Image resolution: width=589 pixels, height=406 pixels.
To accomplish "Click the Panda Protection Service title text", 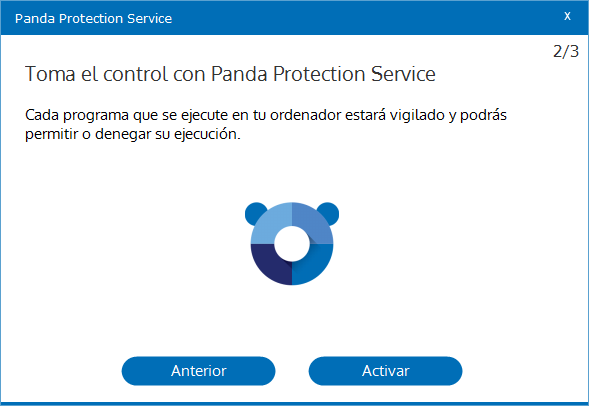I will [x=93, y=18].
